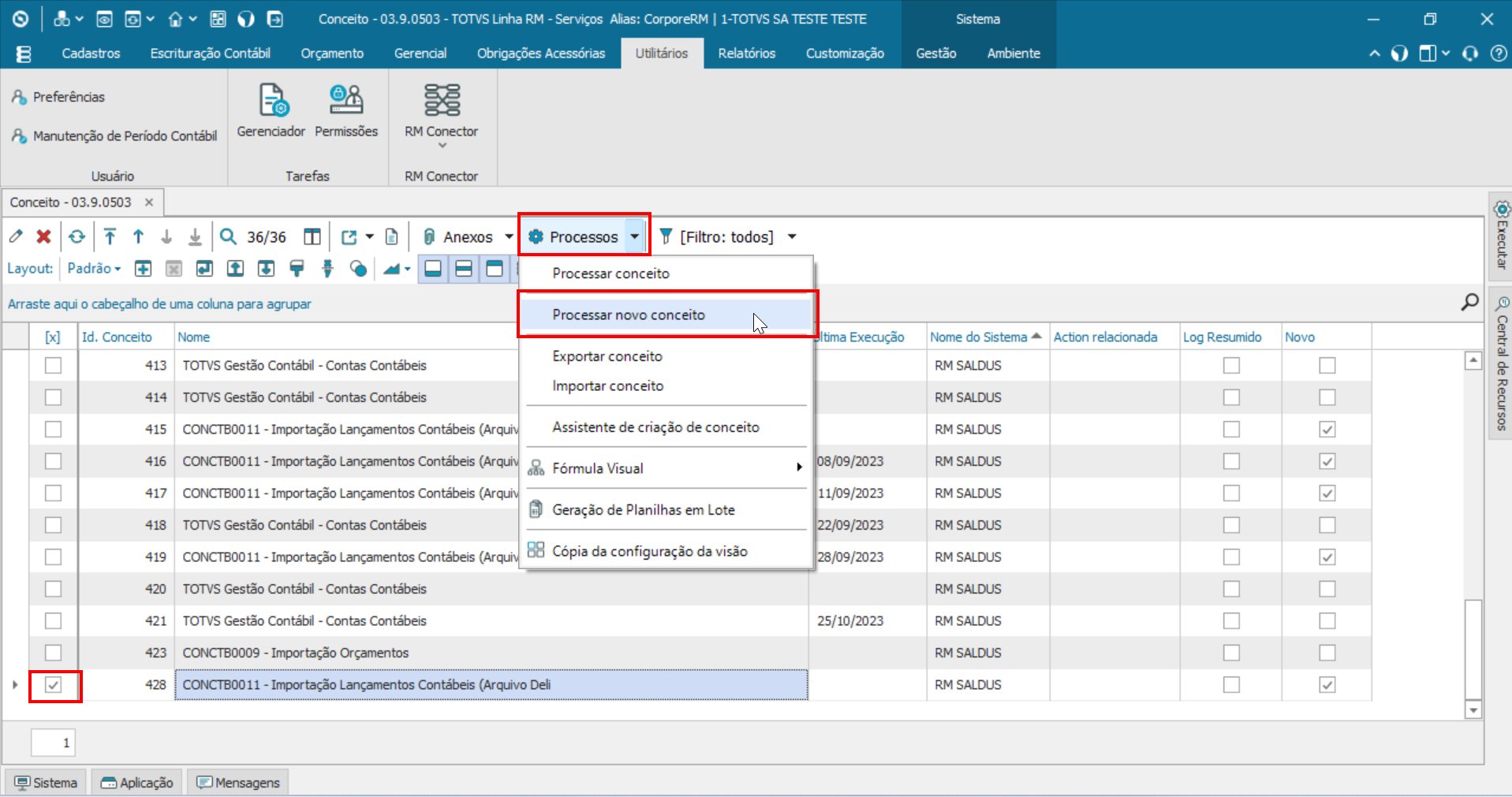Choose Assistente de criação de conceito
The width and height of the screenshot is (1512, 797).
[x=666, y=427]
